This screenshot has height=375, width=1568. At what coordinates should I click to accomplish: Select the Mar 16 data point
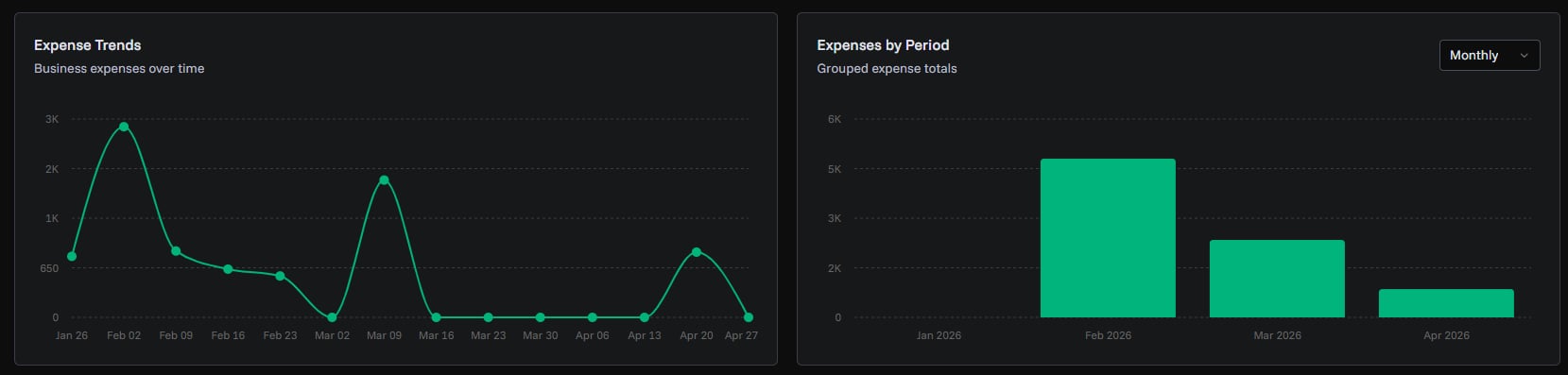tap(436, 317)
